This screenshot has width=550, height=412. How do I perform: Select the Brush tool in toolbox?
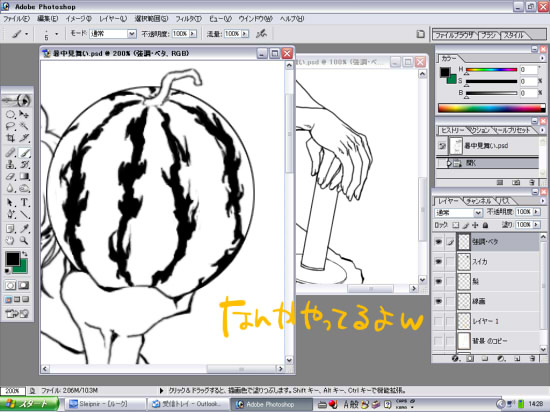point(24,153)
